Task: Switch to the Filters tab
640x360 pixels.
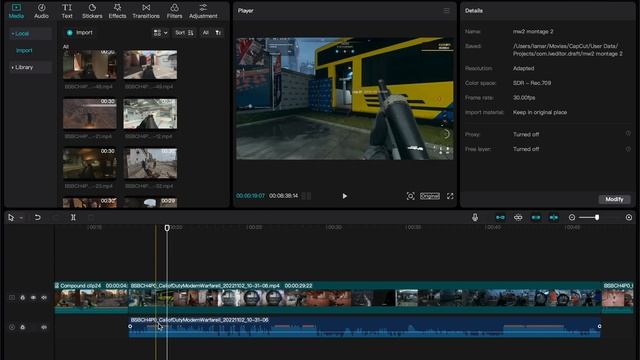Action: click(174, 11)
